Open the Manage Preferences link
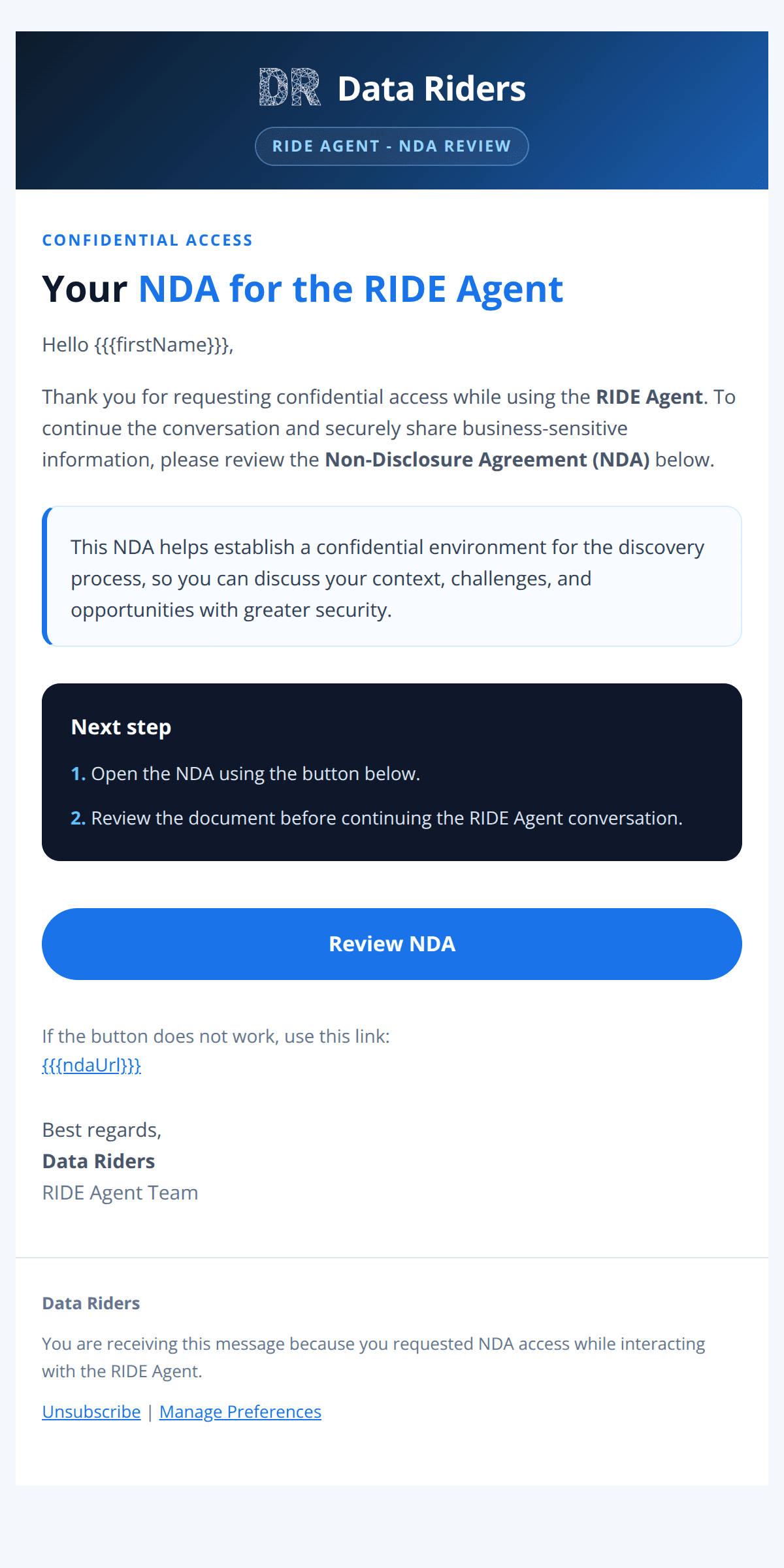Screen dimensions: 784x1568 tap(240, 1412)
